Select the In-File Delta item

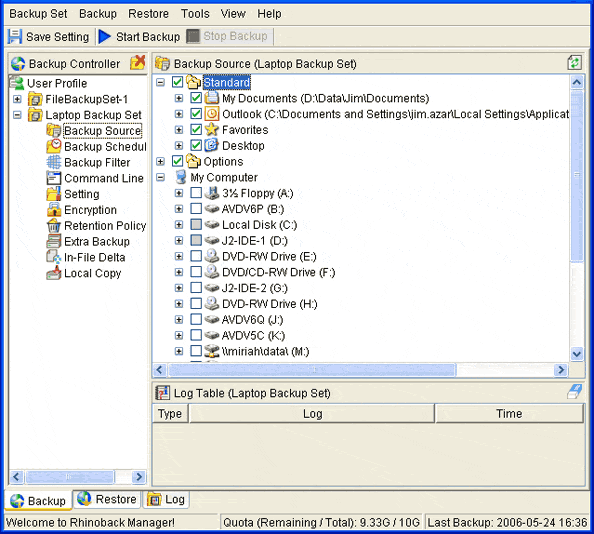click(86, 258)
